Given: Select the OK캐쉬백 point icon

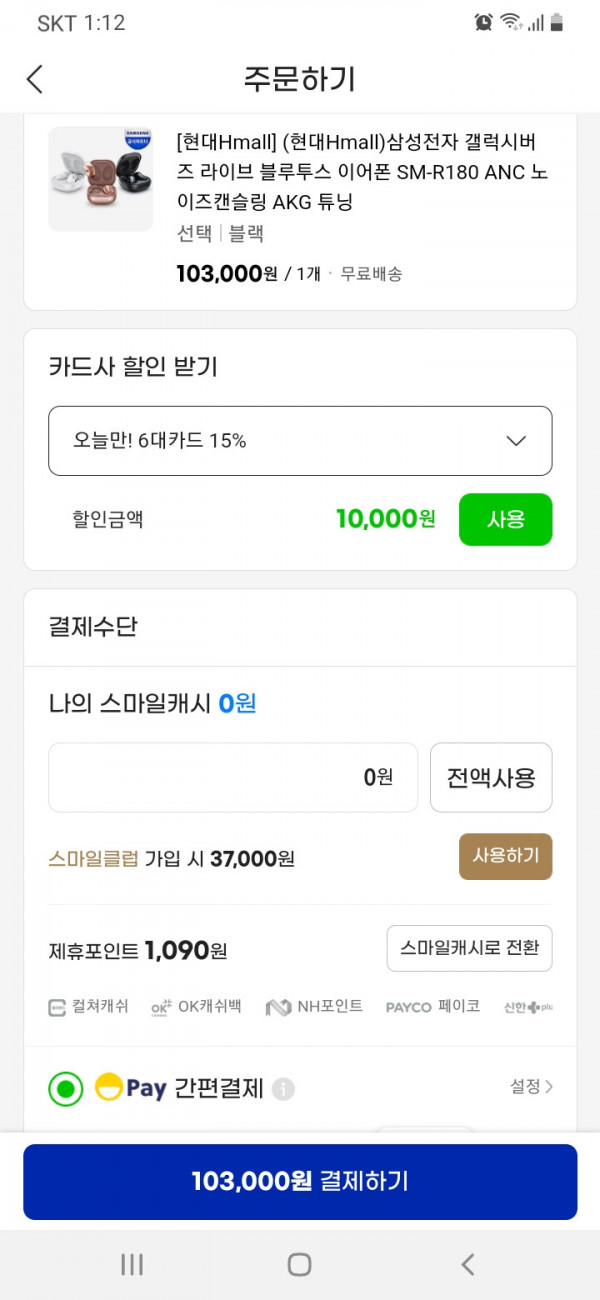Looking at the screenshot, I should point(196,1007).
